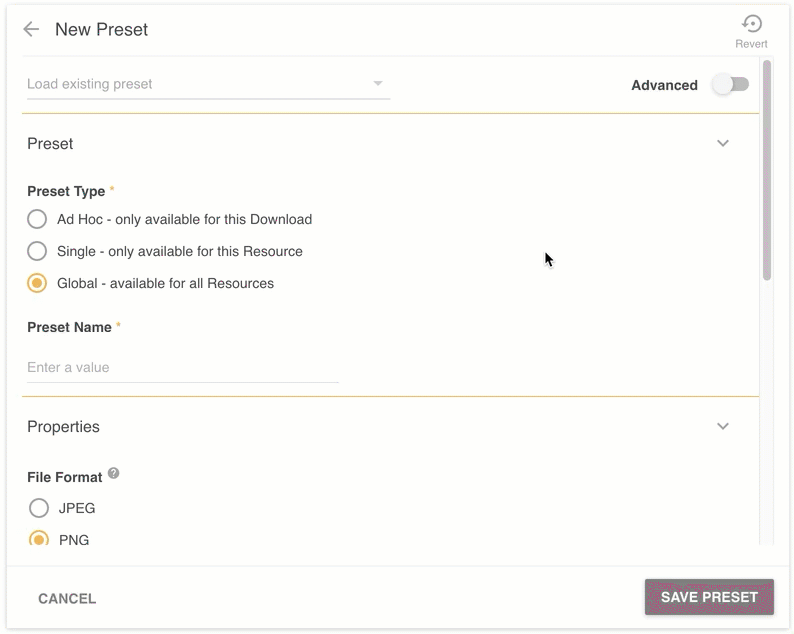
Task: Click the vertical scrollbar thumb
Action: coord(767,170)
